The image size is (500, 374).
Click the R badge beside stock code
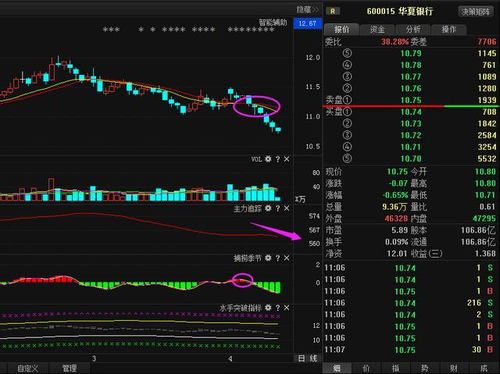tap(333, 11)
